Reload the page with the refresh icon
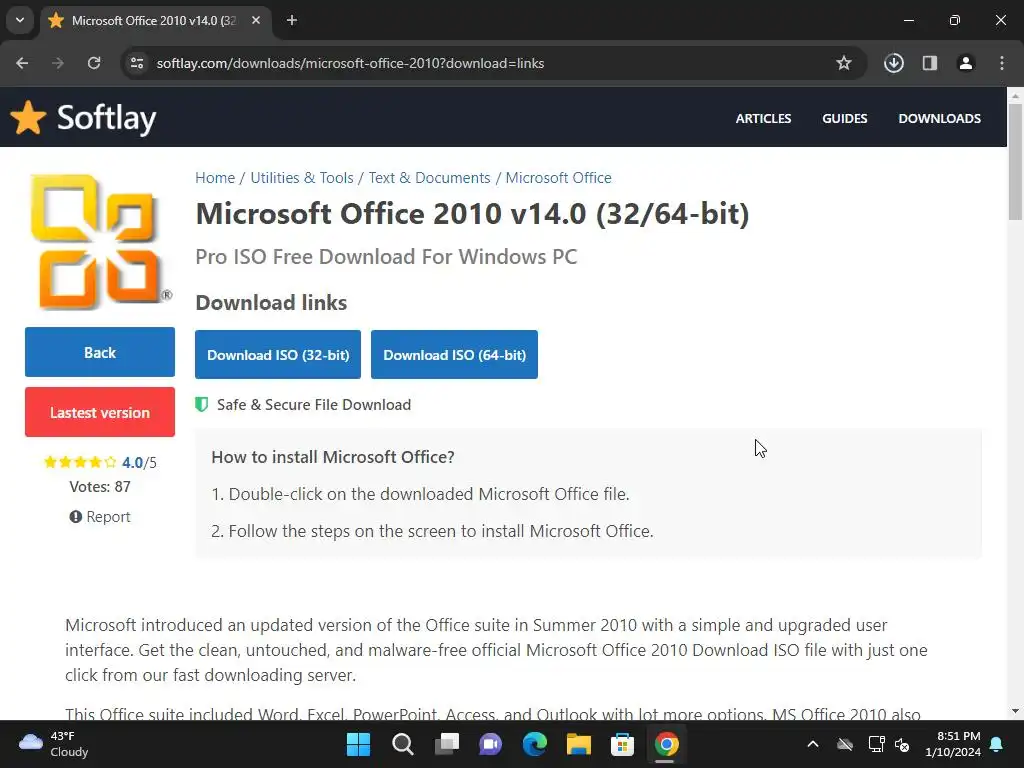This screenshot has width=1024, height=768. (x=94, y=63)
